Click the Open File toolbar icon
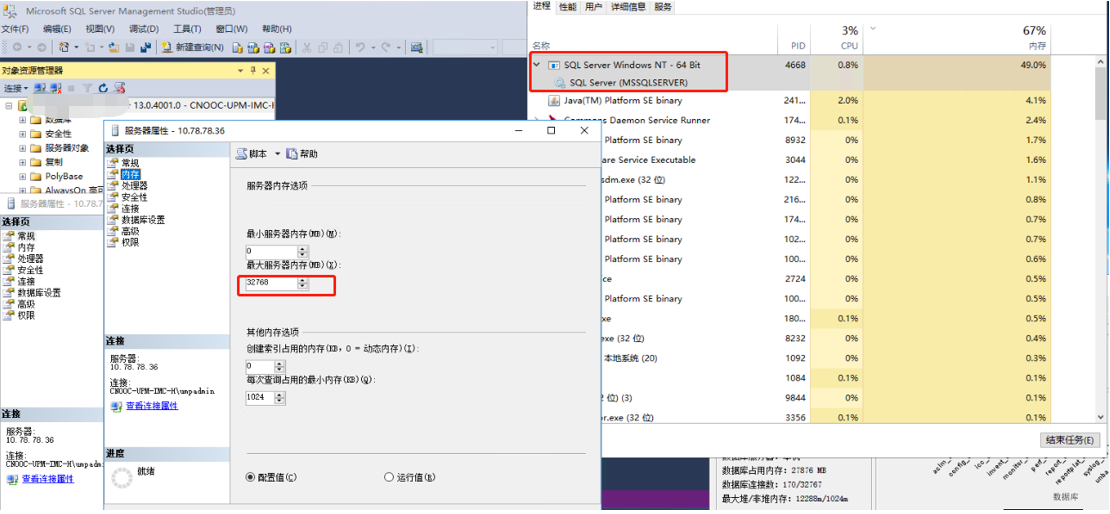 [114, 47]
